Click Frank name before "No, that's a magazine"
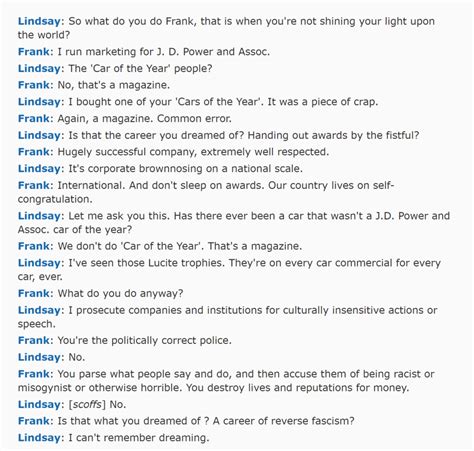The height and width of the screenshot is (451, 474). (x=34, y=85)
